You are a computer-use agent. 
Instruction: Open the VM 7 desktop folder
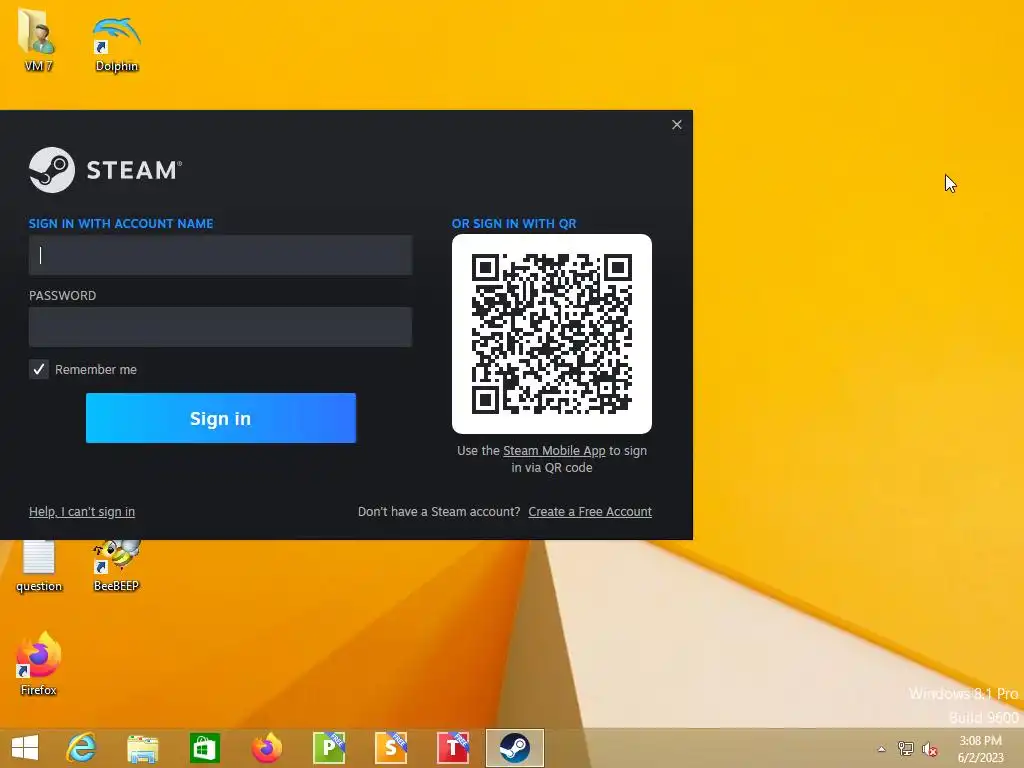tap(38, 40)
